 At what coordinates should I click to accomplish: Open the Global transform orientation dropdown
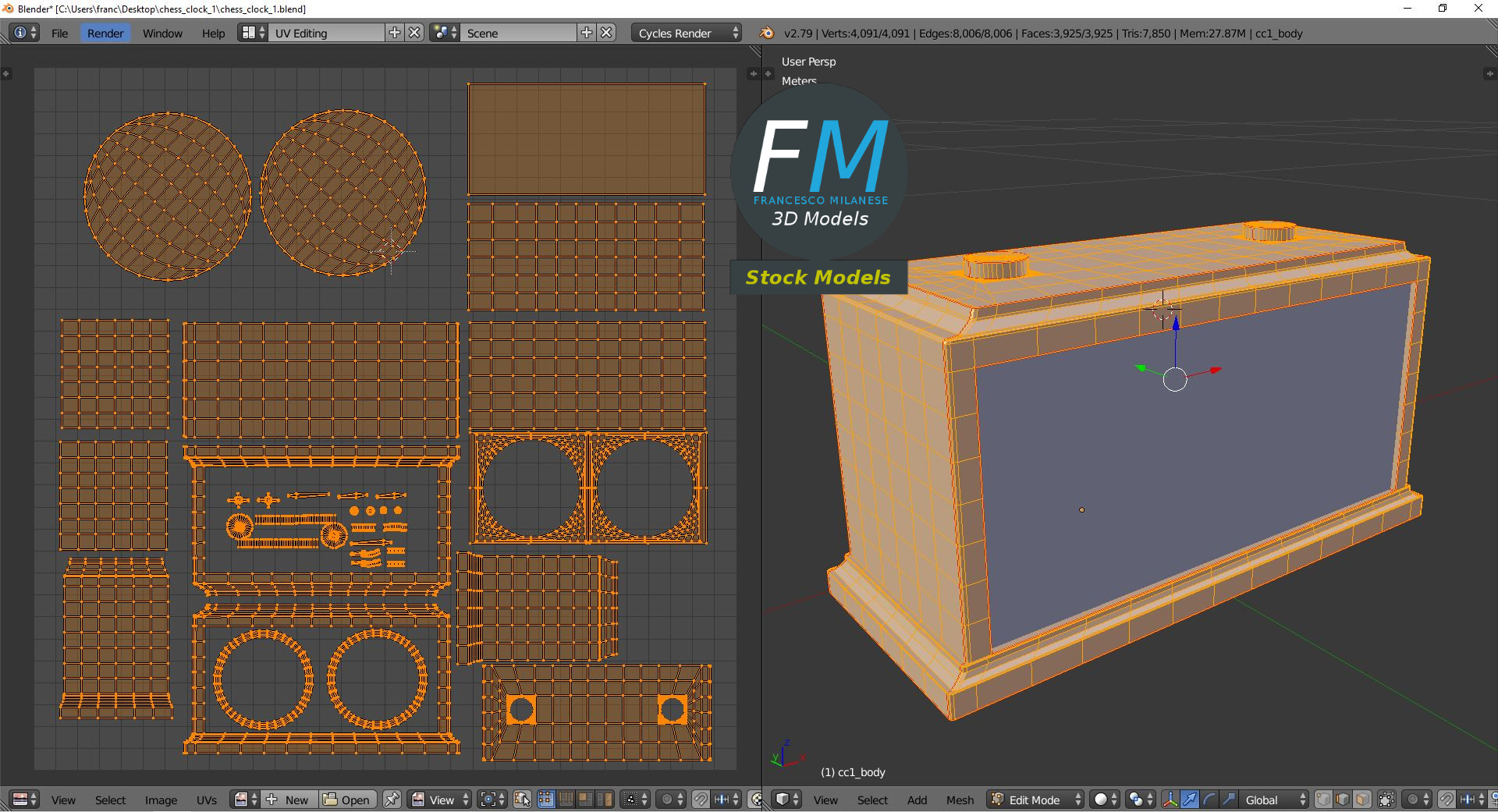tap(1274, 800)
